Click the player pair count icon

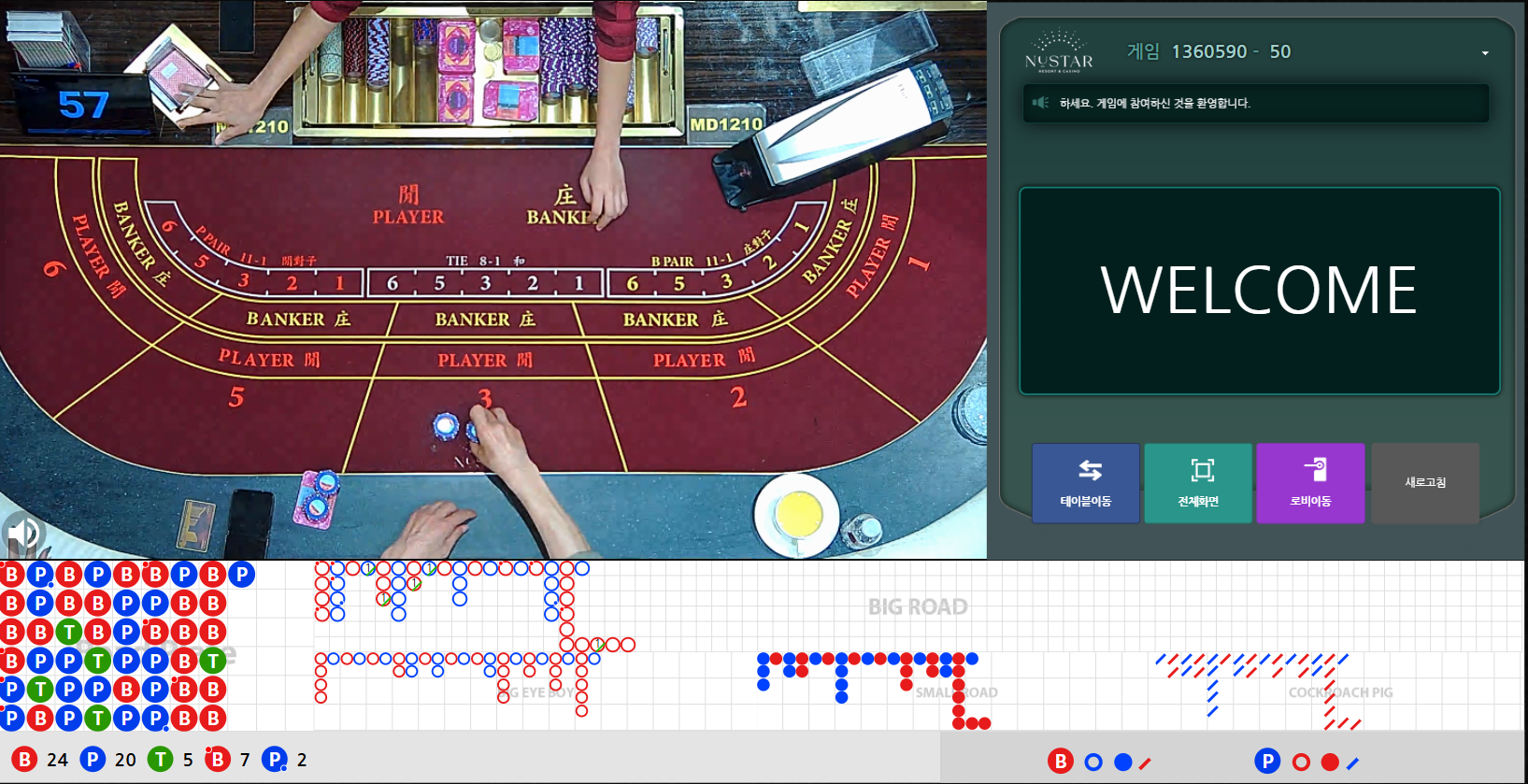click(275, 759)
